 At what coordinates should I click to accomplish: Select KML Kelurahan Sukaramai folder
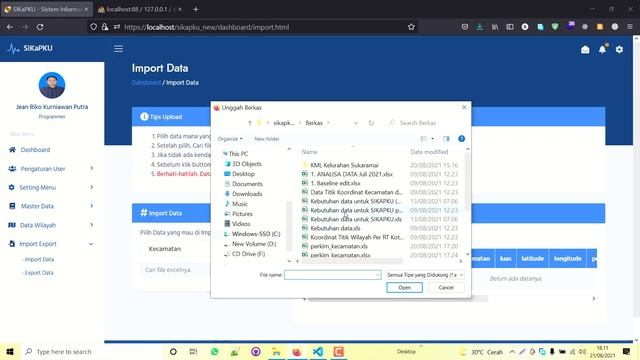click(x=344, y=165)
